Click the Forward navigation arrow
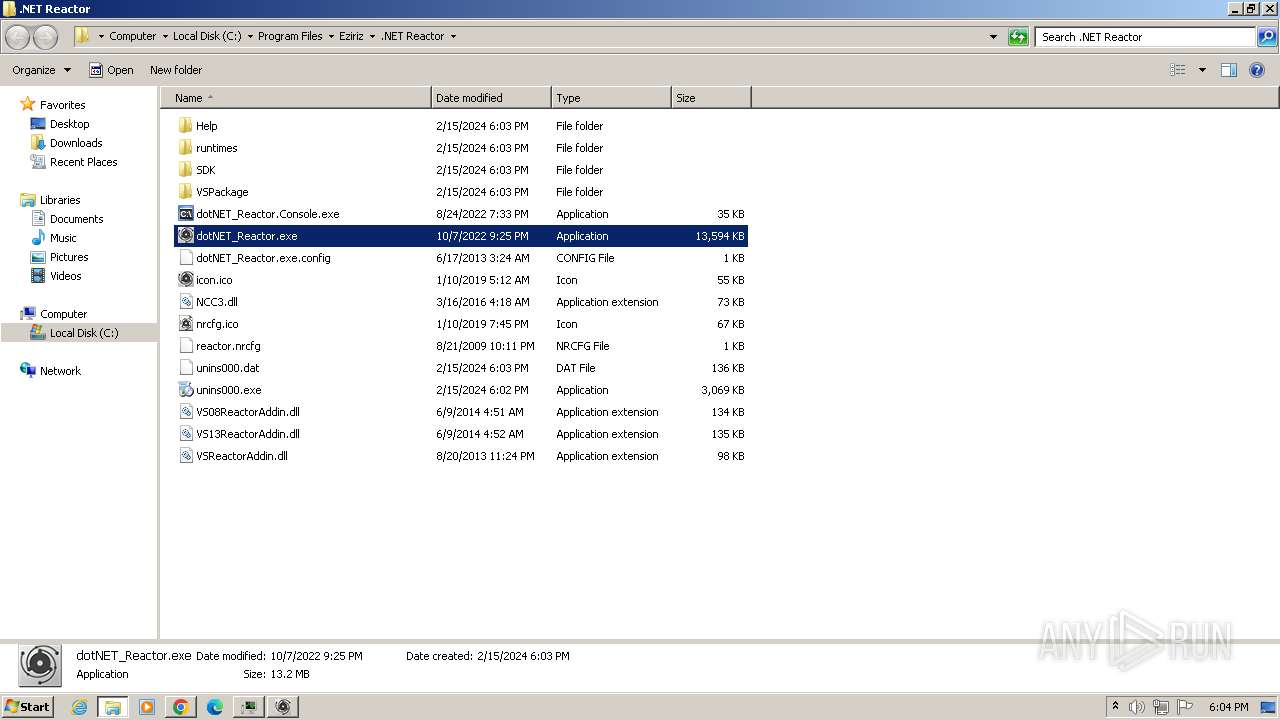 [46, 37]
